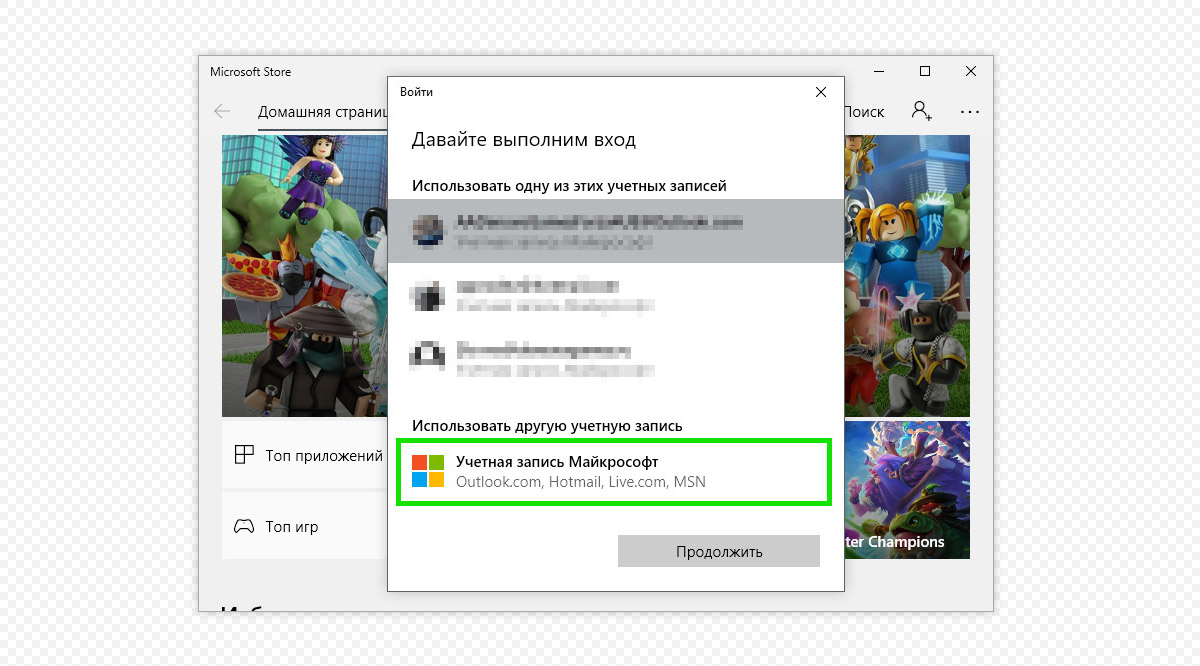Image resolution: width=1200 pixels, height=666 pixels.
Task: Open the blocky character banner on the right
Action: tap(906, 276)
